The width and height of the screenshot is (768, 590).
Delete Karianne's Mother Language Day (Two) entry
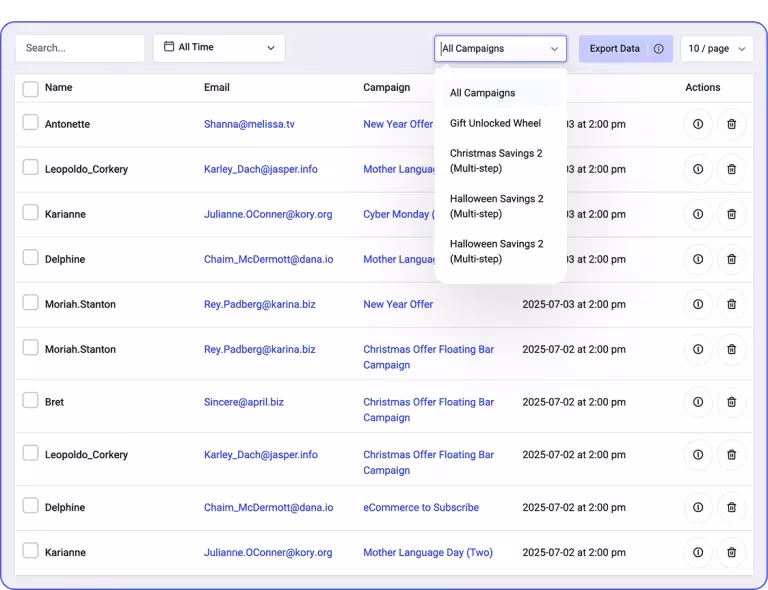click(731, 553)
